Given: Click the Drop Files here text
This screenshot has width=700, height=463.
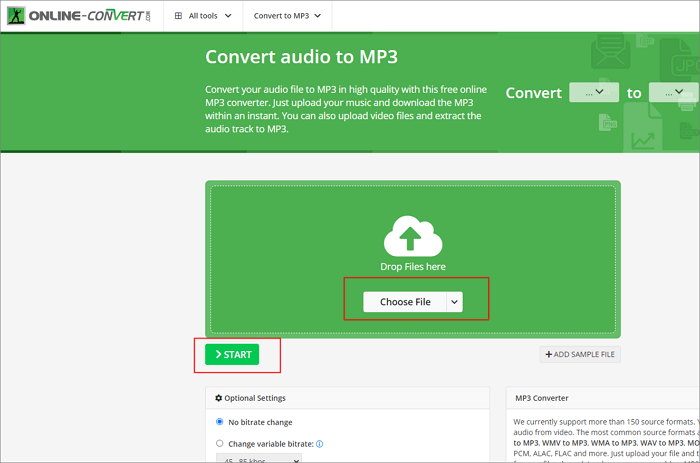Looking at the screenshot, I should [413, 267].
